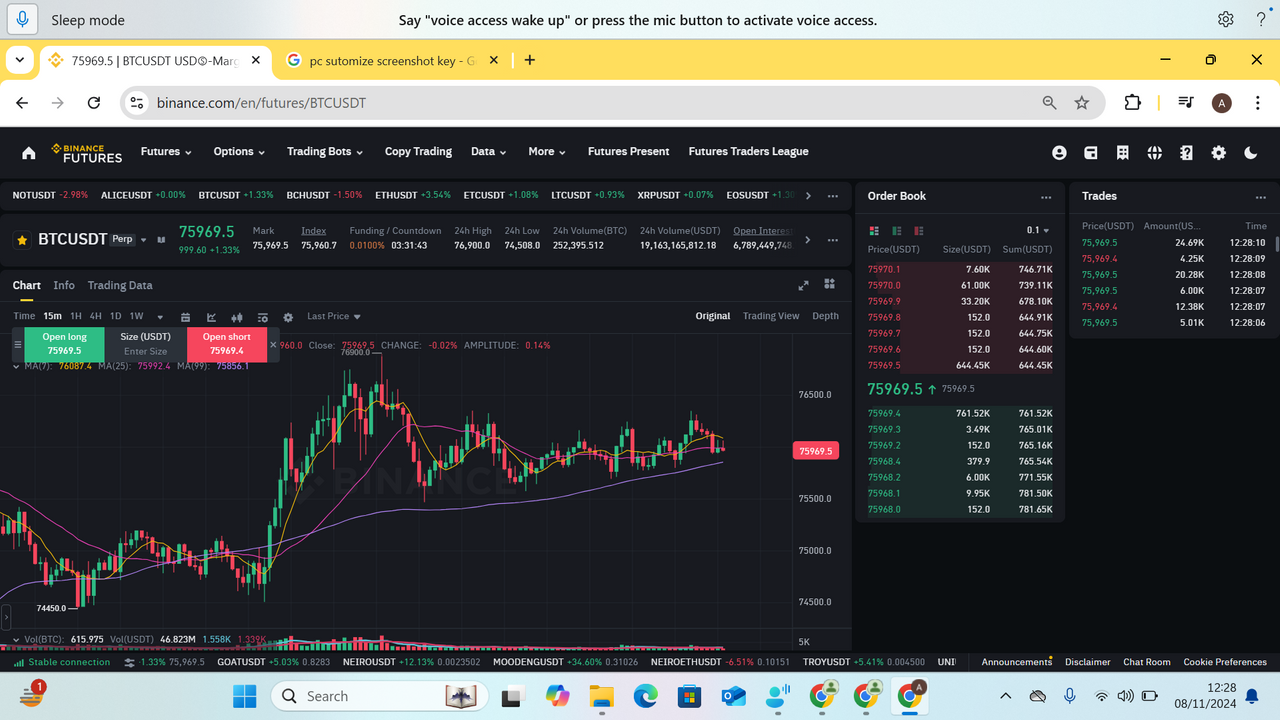Click the Index price link
This screenshot has height=720, width=1280.
[x=314, y=231]
